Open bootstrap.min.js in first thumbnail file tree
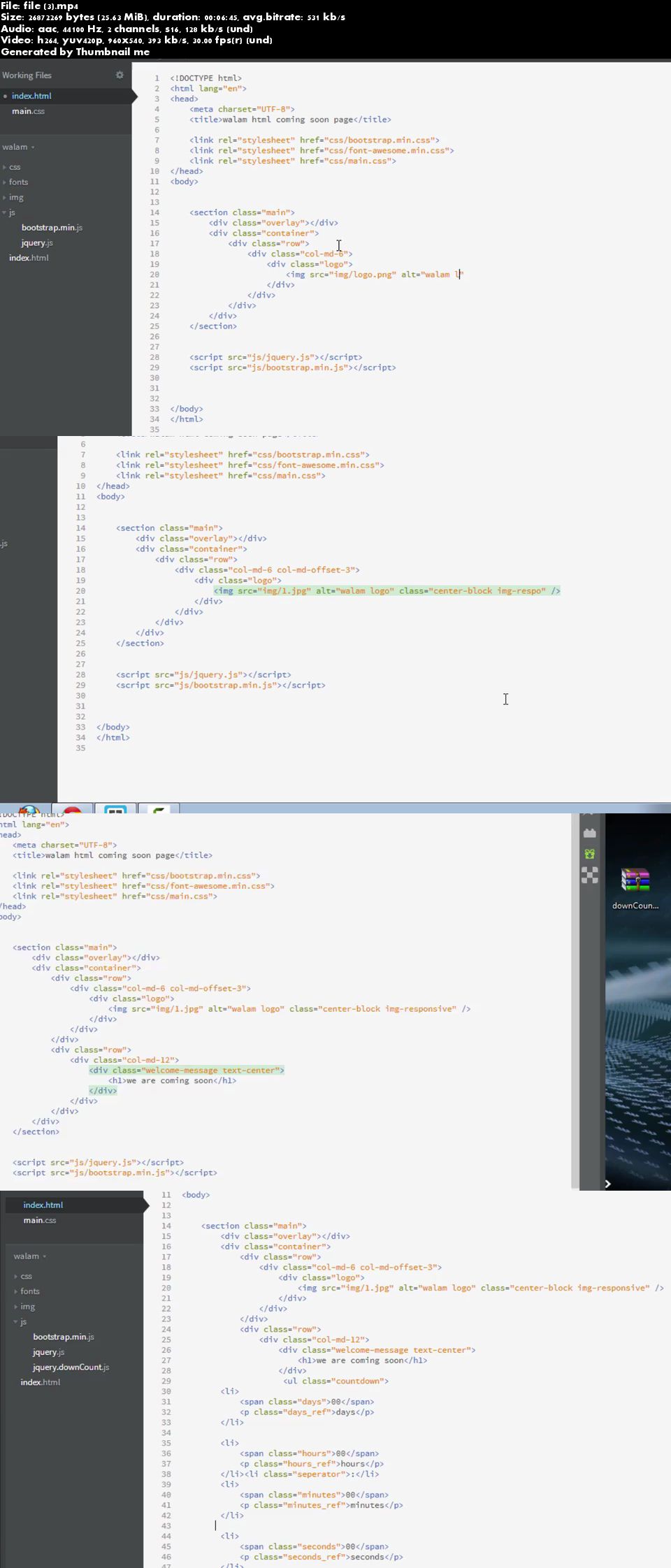 click(52, 228)
